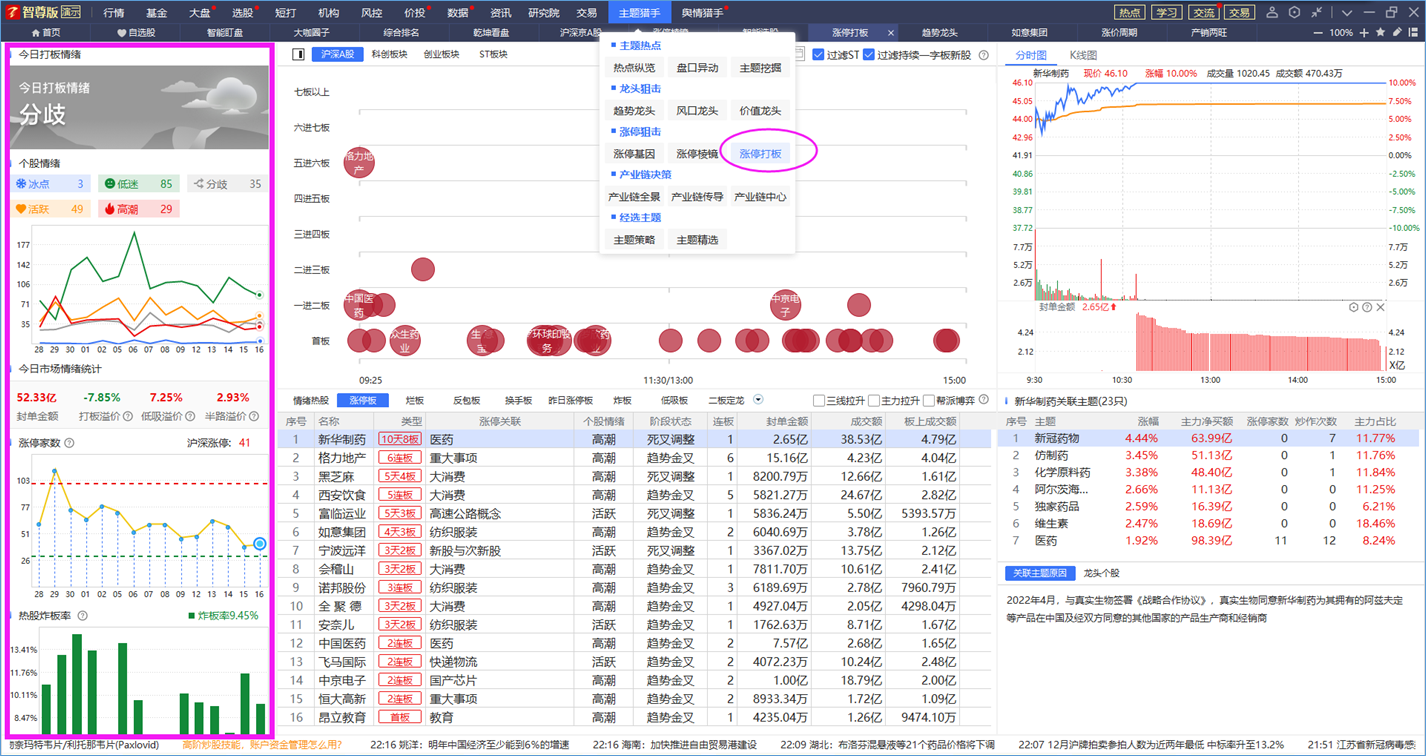Open the layout panel icon beside pencil
The image size is (1426, 756).
[1413, 33]
